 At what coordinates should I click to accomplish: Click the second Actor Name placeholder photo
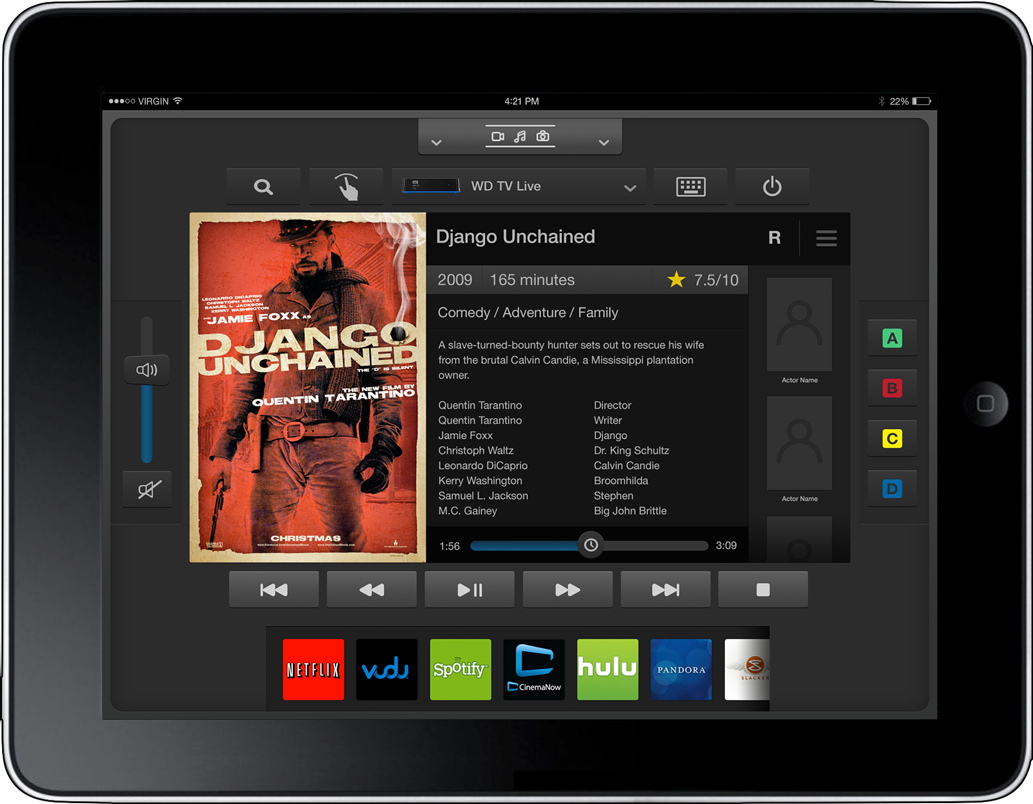799,443
